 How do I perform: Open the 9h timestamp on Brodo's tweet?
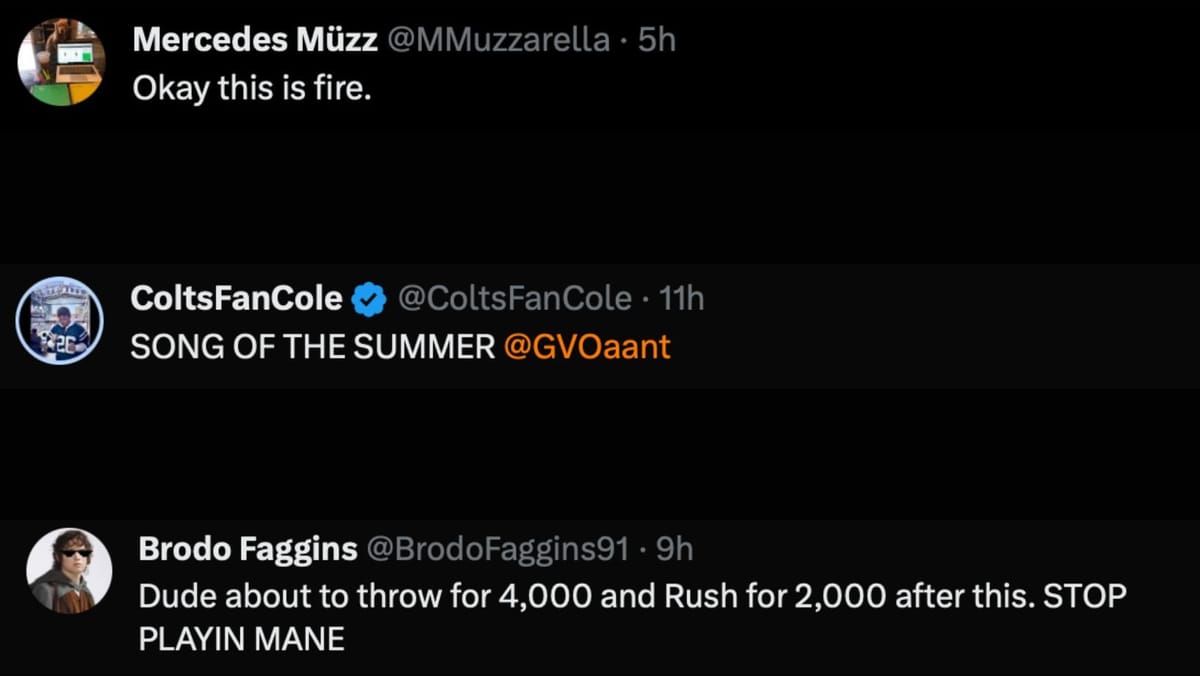(675, 548)
